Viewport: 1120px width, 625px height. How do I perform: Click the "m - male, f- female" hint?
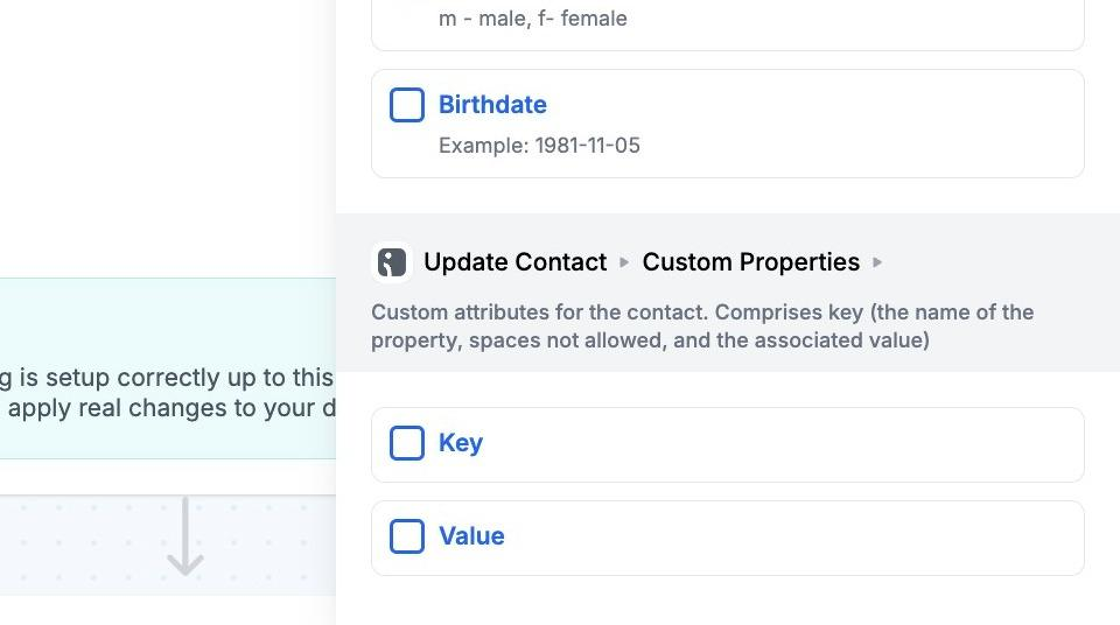pyautogui.click(x=532, y=18)
